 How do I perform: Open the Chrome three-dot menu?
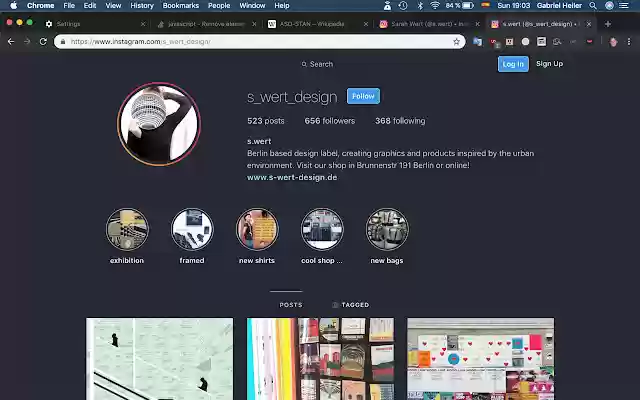(629, 42)
